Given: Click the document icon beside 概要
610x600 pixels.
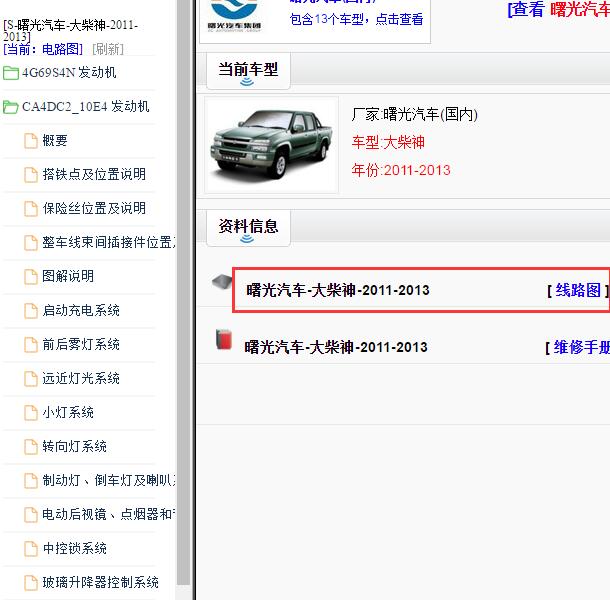Looking at the screenshot, I should pyautogui.click(x=31, y=141).
